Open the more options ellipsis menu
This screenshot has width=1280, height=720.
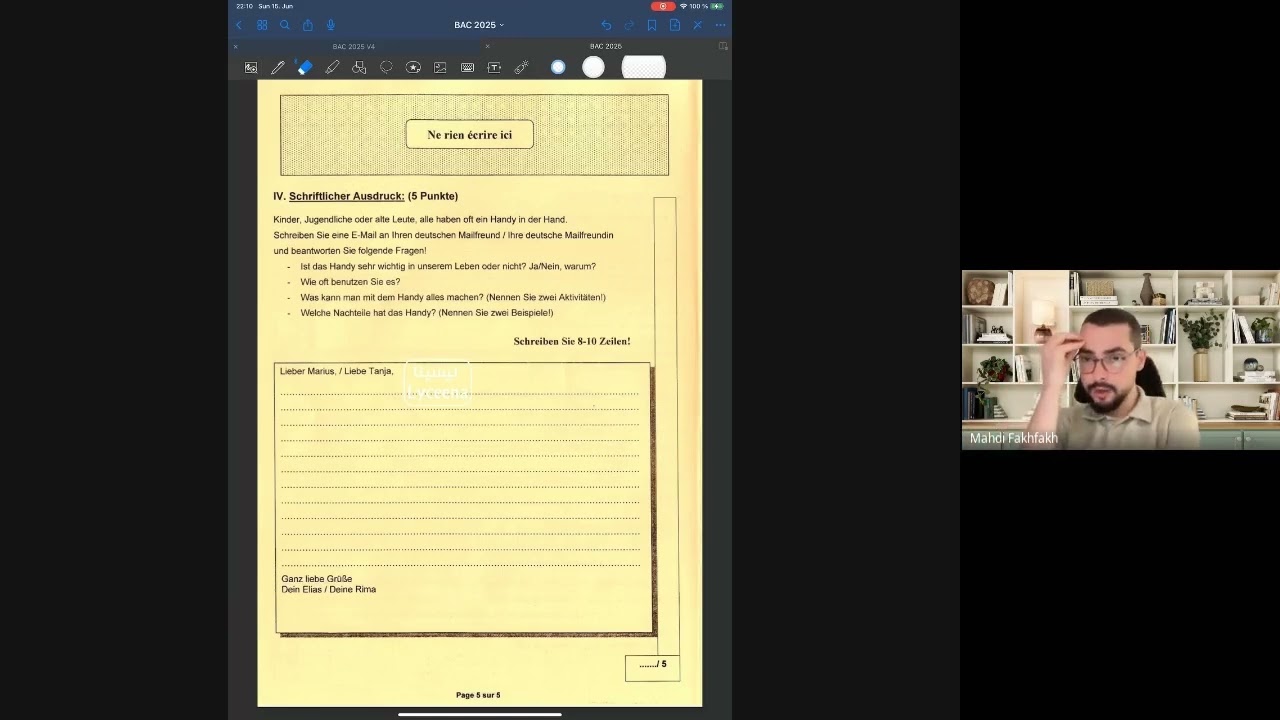coord(720,25)
